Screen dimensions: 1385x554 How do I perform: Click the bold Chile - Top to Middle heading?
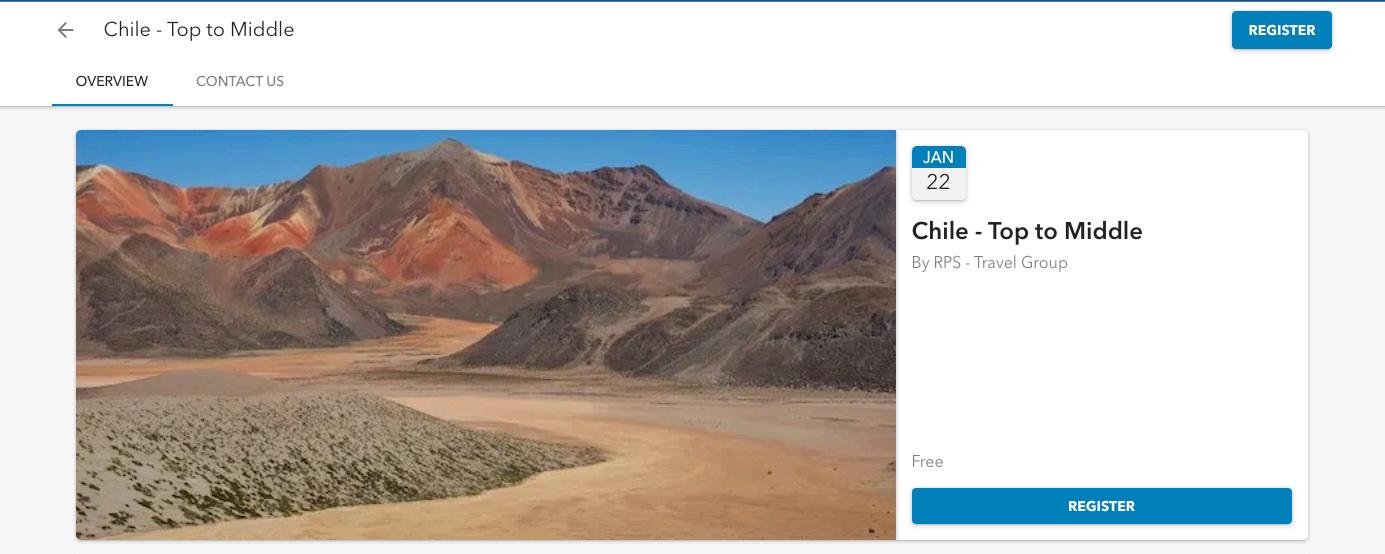(1027, 231)
